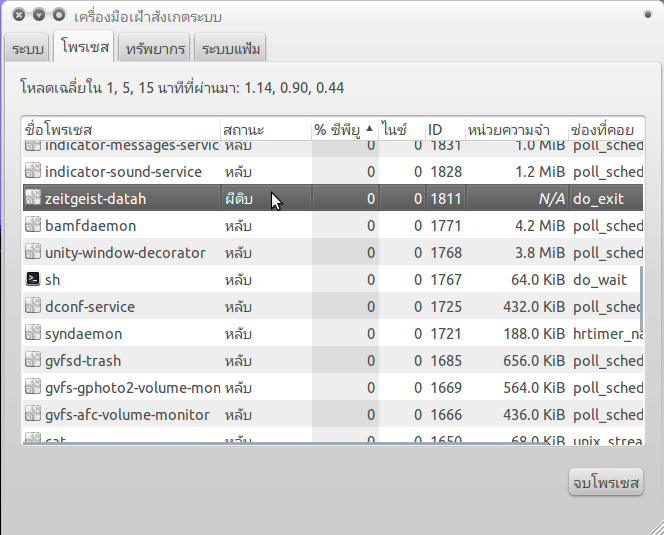Click the สถานะ column header
This screenshot has height=535, width=664.
point(265,130)
